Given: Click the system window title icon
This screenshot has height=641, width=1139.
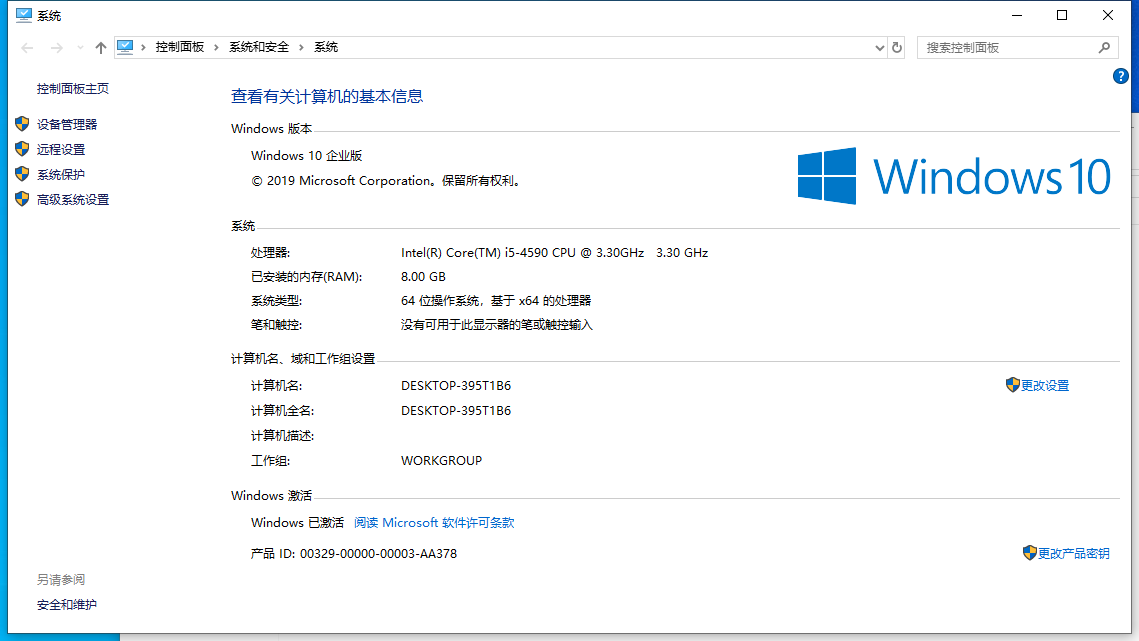Looking at the screenshot, I should click(23, 15).
